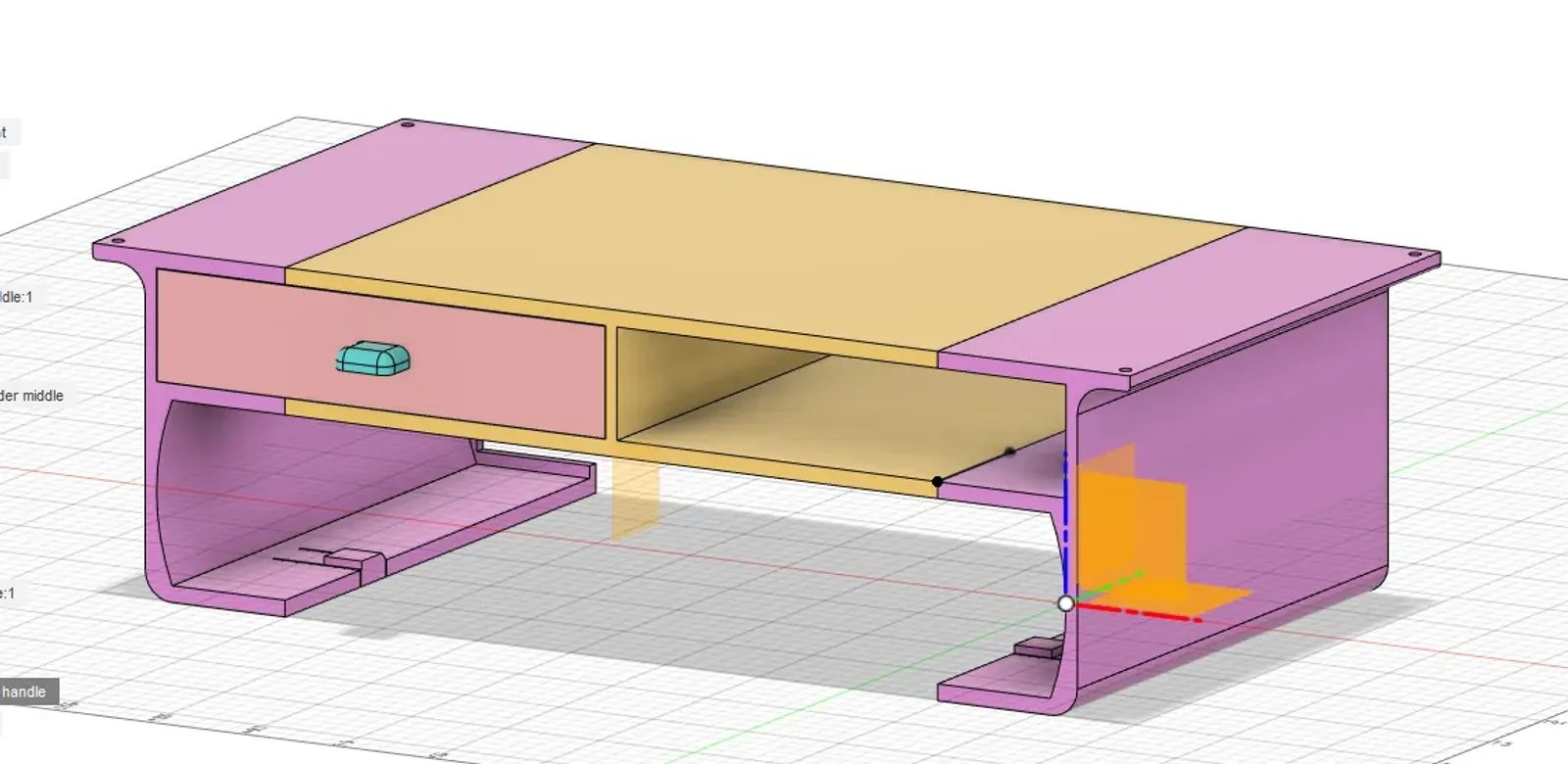Click the red X axis line

(x=1137, y=612)
